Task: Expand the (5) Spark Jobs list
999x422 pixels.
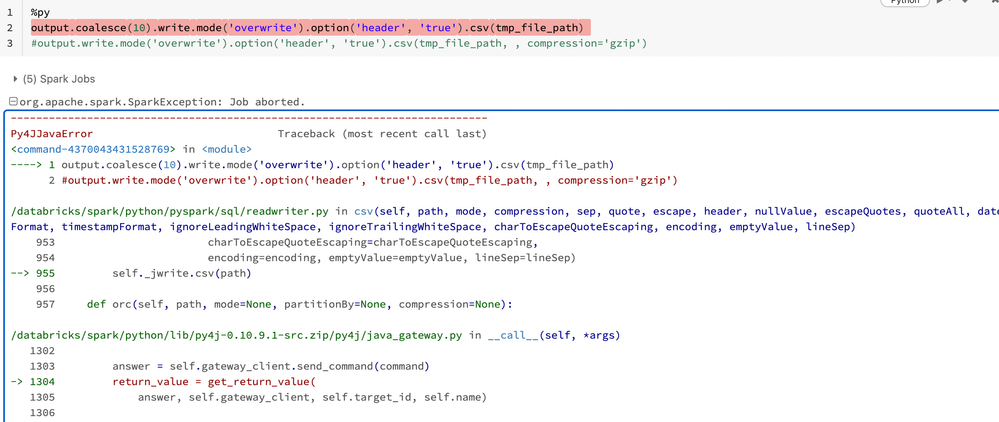Action: point(15,78)
